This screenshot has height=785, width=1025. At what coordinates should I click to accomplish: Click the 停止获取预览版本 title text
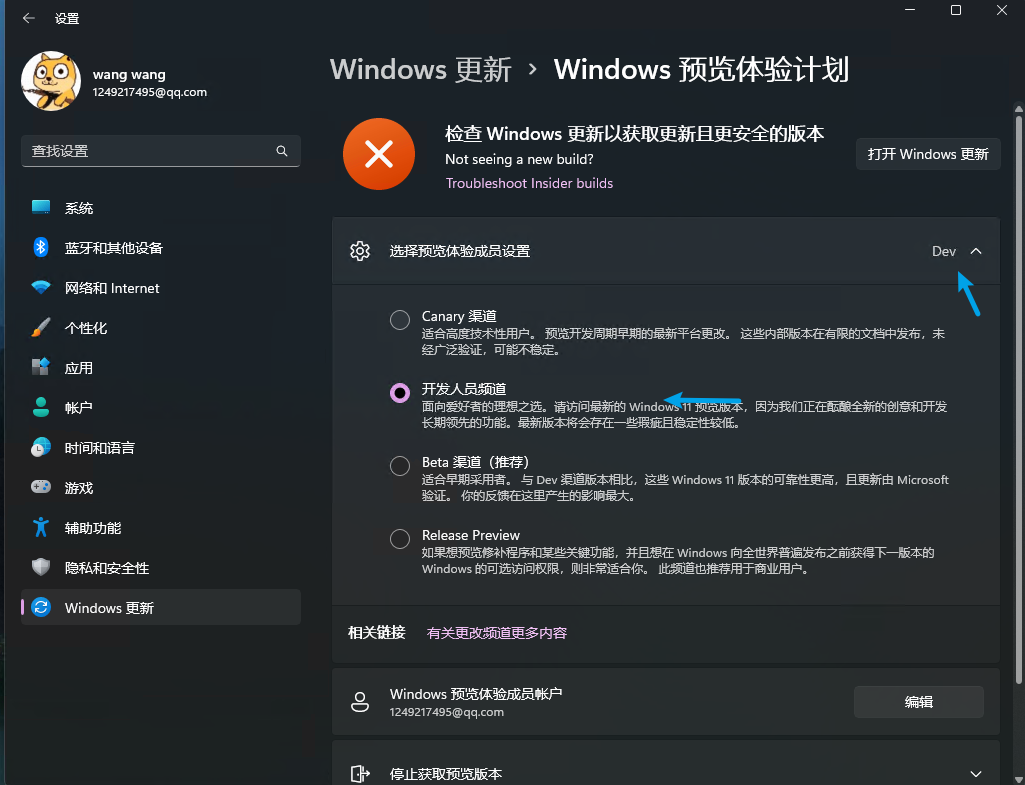(446, 774)
